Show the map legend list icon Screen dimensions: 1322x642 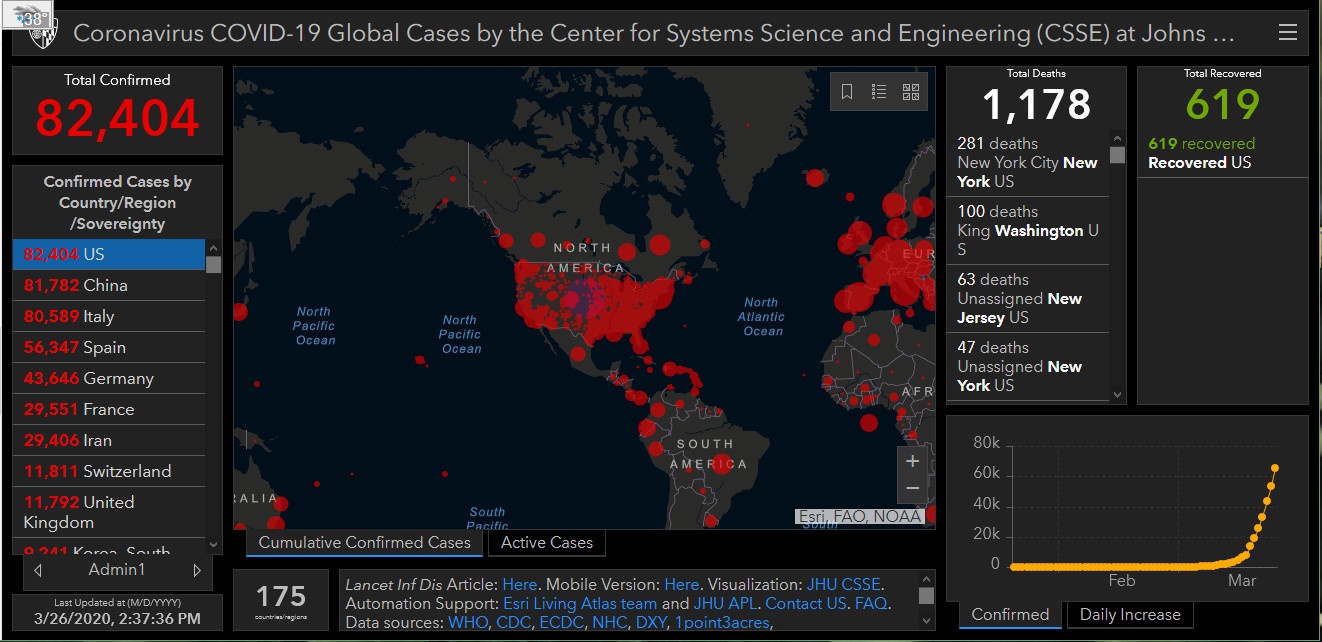[x=879, y=92]
